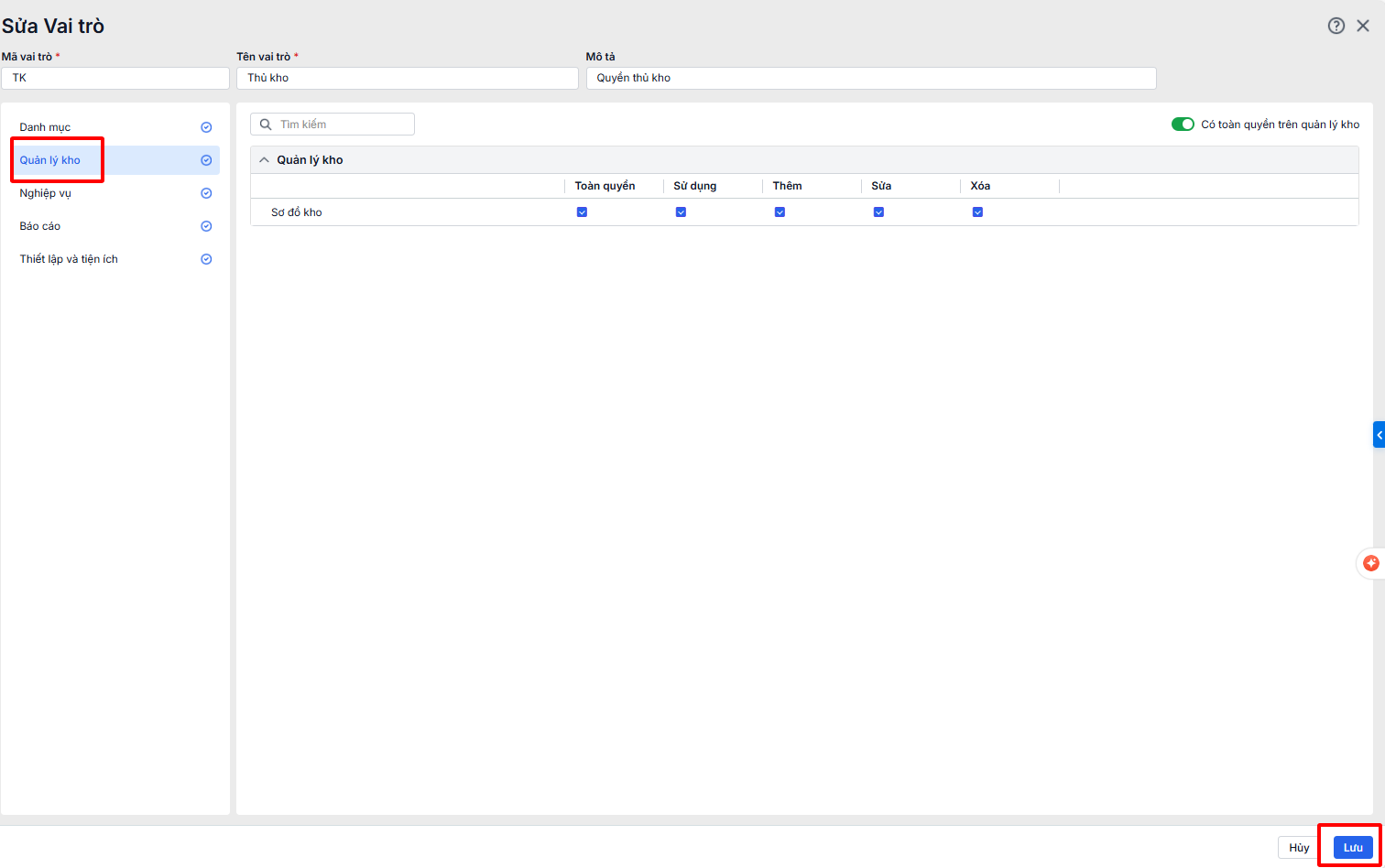Cancel editing with the Hủy button

[x=1299, y=848]
